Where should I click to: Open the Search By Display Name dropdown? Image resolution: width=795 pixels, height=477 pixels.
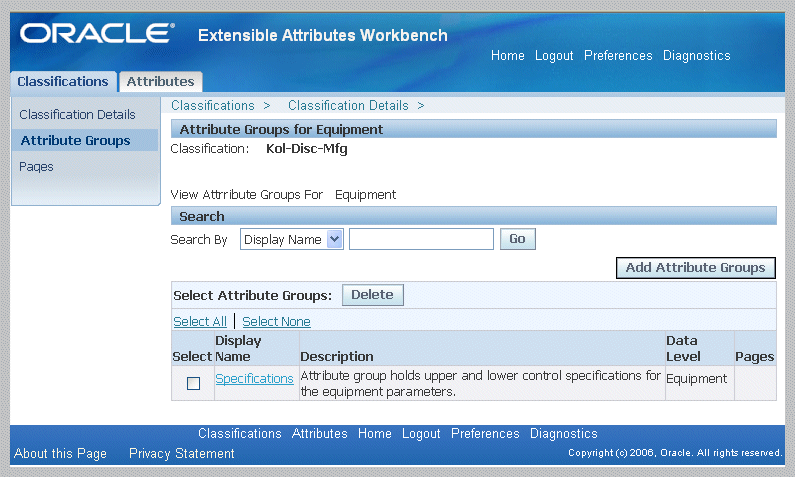click(x=292, y=239)
